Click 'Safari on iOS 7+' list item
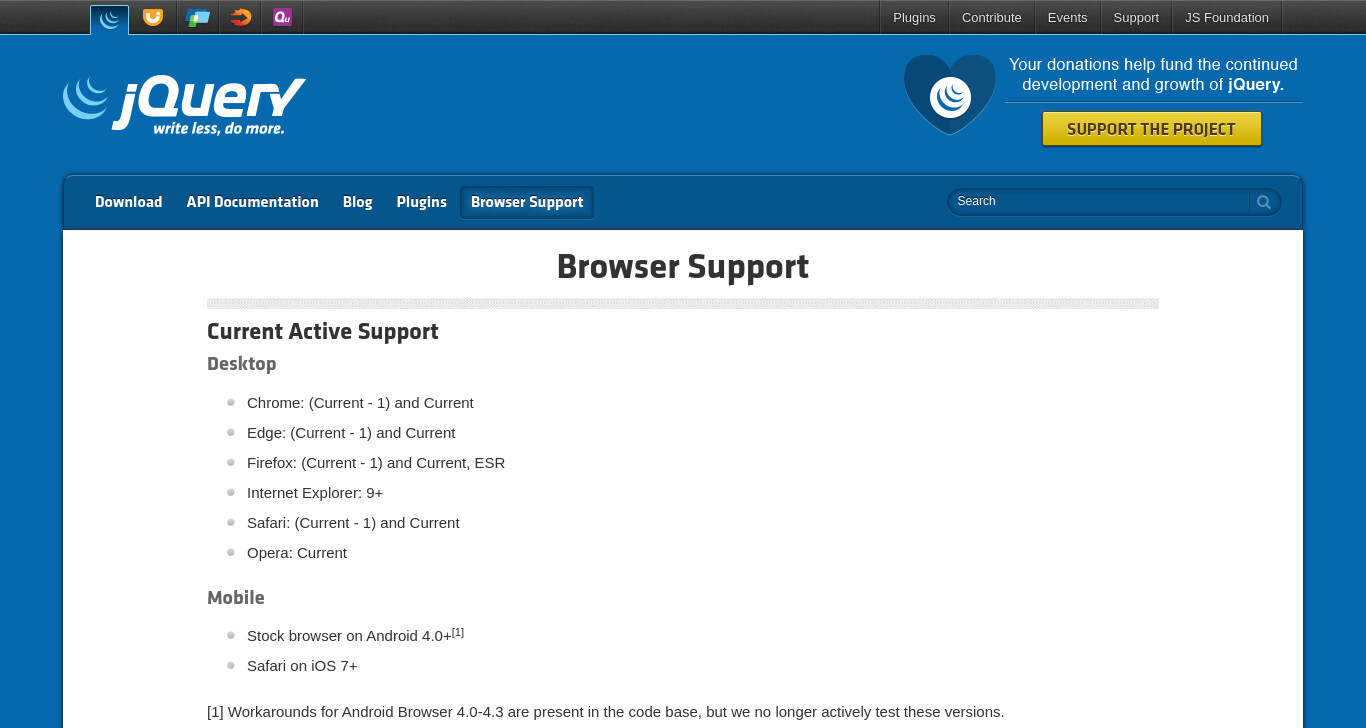 [x=302, y=666]
